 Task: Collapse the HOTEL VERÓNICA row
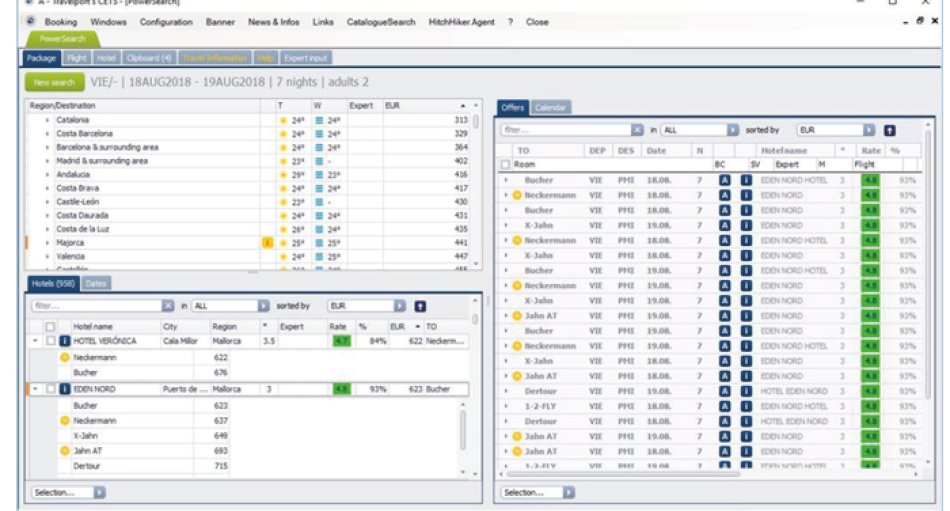click(35, 341)
